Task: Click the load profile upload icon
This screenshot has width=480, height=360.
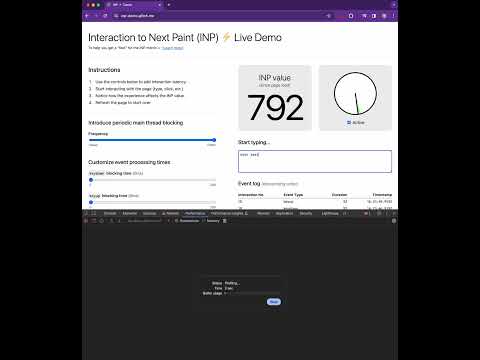Action: pos(111,221)
